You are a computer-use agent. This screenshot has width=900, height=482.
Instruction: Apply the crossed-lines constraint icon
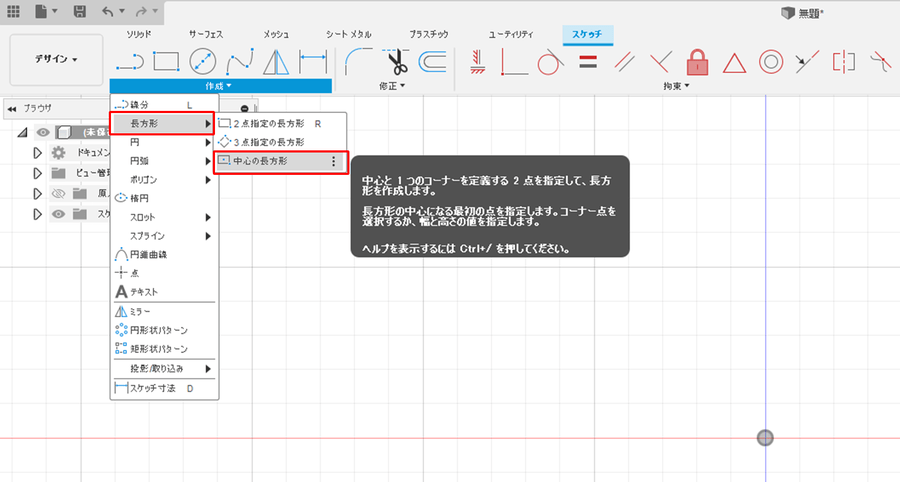[661, 62]
